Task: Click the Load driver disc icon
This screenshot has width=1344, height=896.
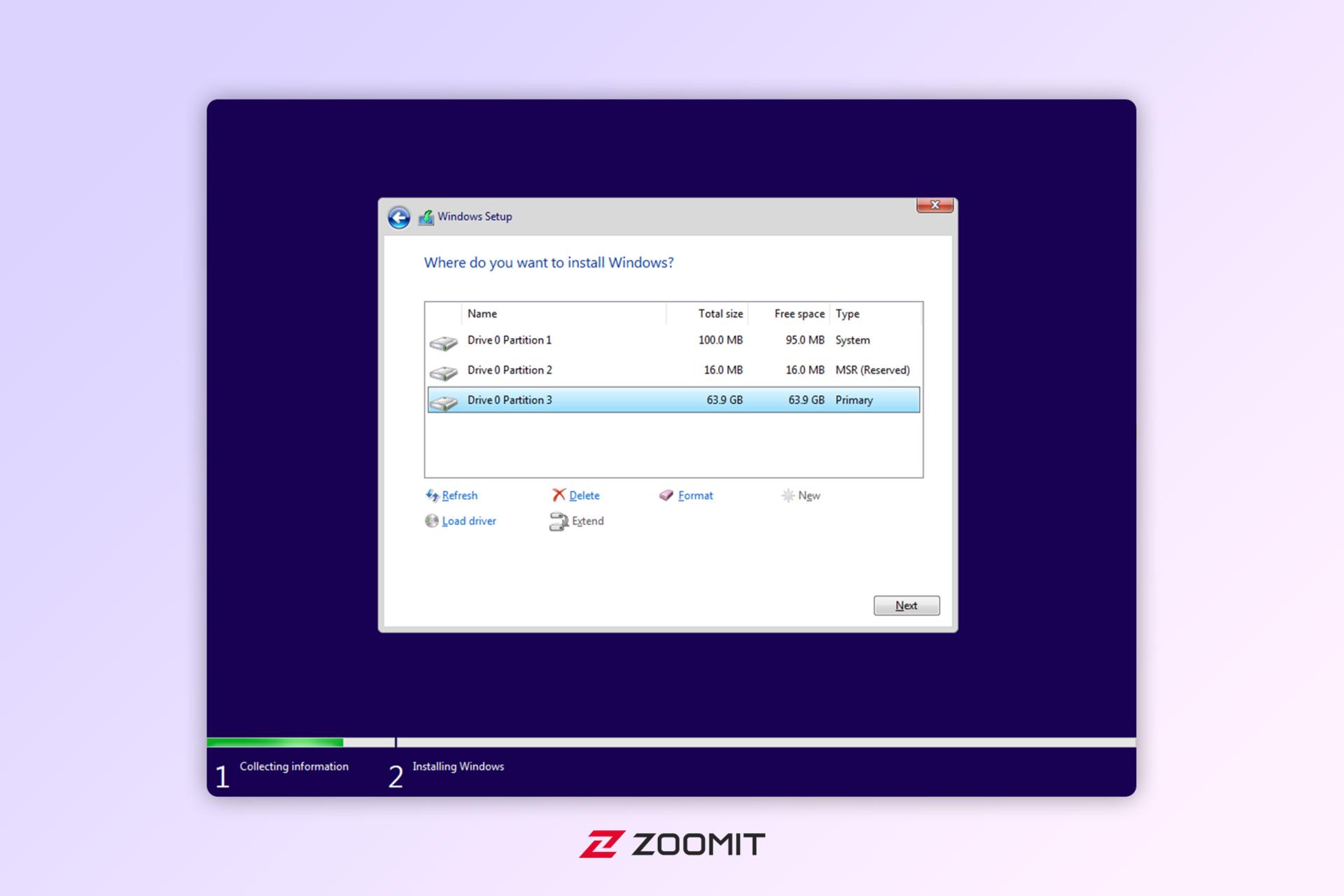Action: pyautogui.click(x=432, y=521)
